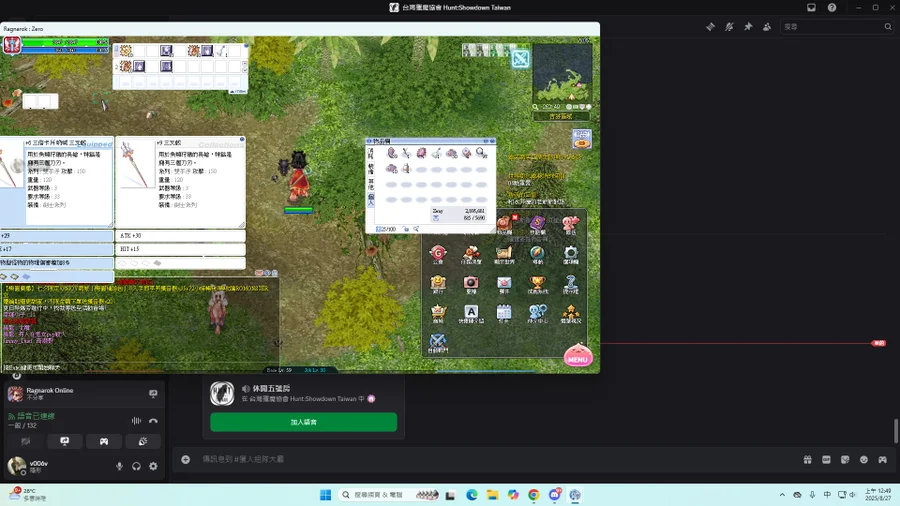
Task: Click the Discord message input field
Action: click(x=494, y=459)
